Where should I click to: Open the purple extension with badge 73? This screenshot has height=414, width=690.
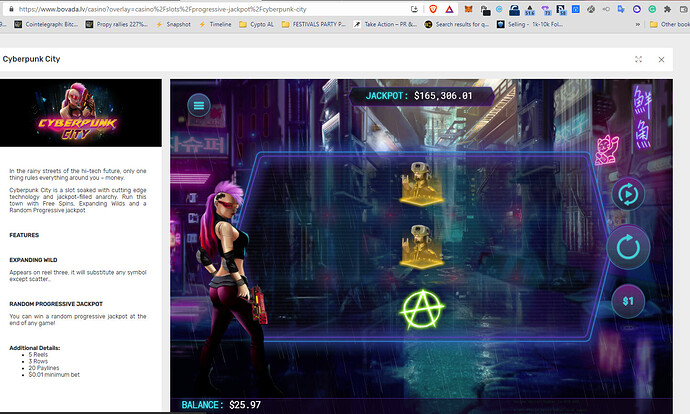click(546, 10)
